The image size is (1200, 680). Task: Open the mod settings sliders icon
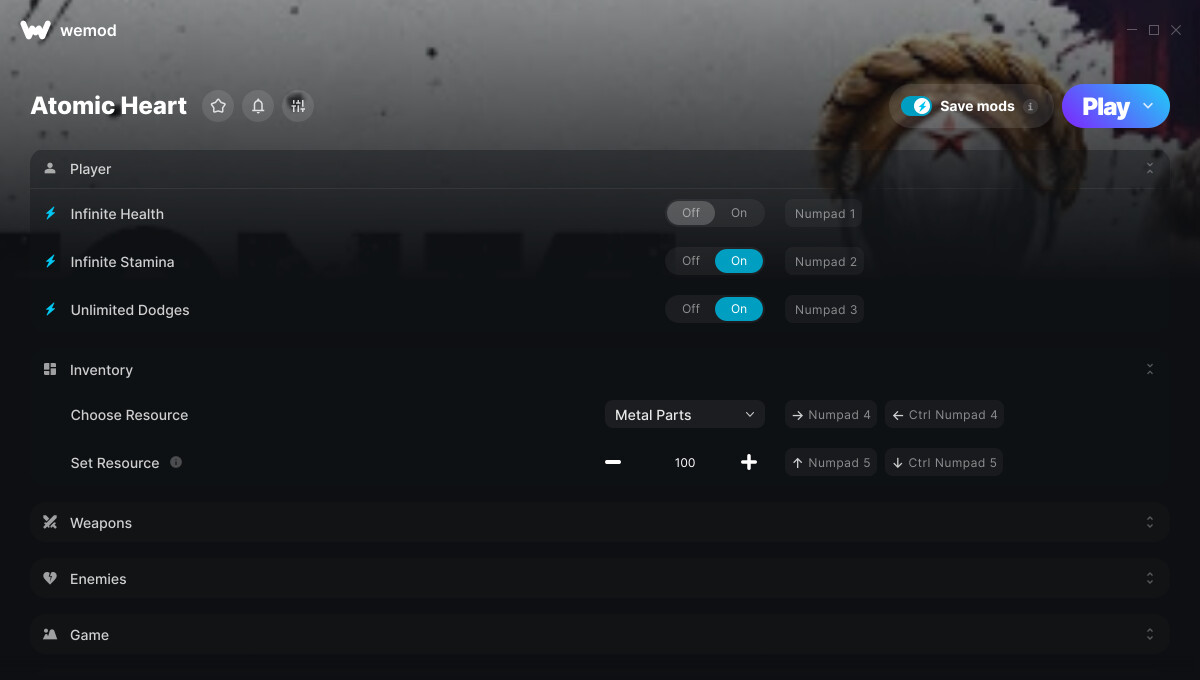tap(298, 106)
